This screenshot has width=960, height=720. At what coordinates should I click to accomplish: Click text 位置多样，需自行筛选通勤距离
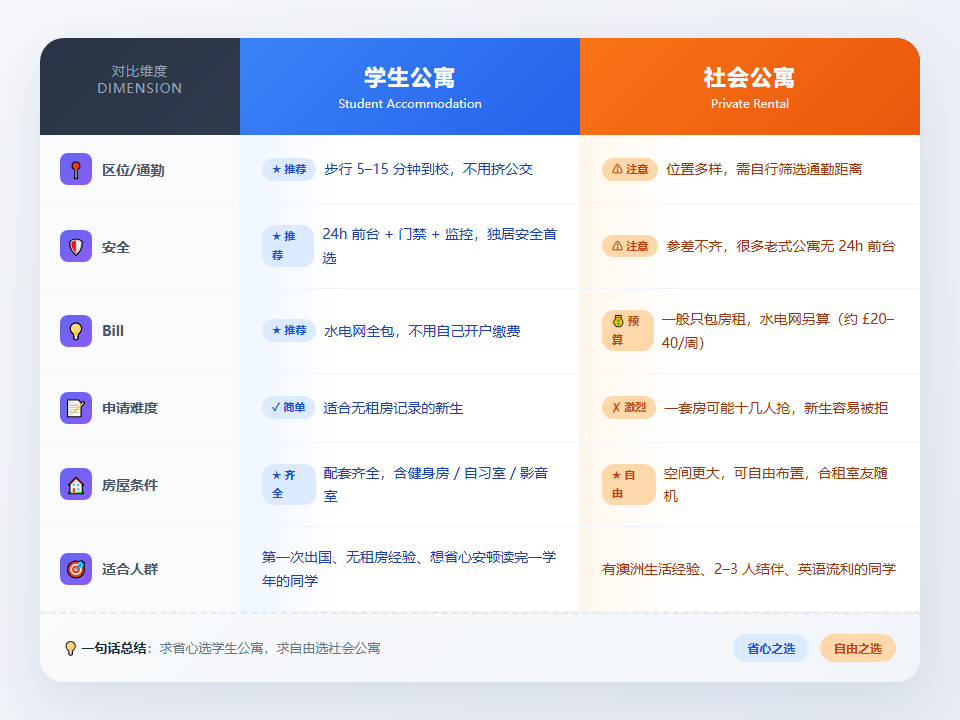click(x=764, y=169)
